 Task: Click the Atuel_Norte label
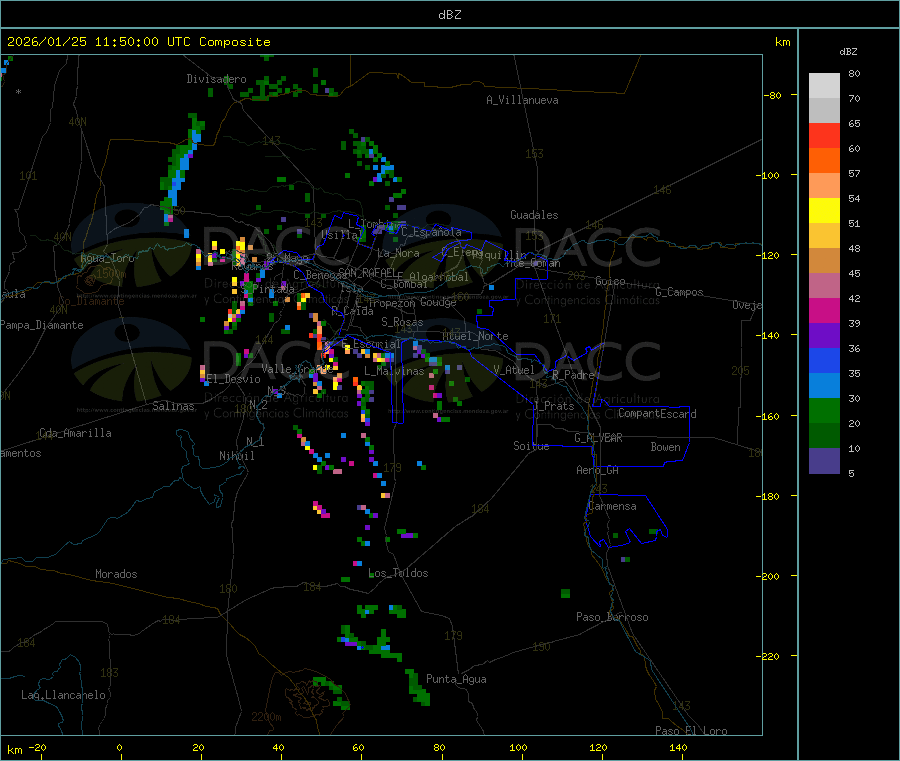(475, 336)
